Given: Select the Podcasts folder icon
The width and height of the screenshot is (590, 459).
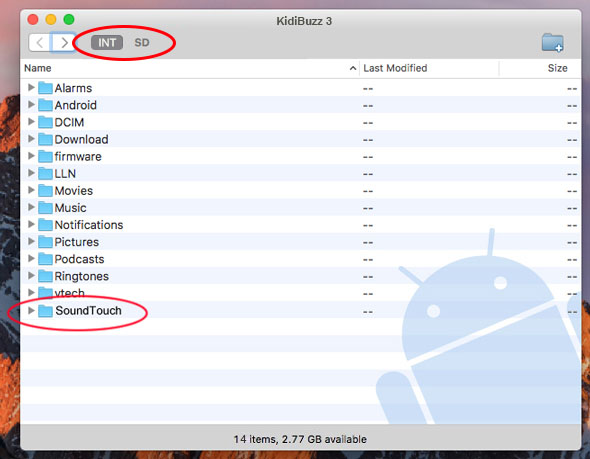Looking at the screenshot, I should pyautogui.click(x=45, y=259).
